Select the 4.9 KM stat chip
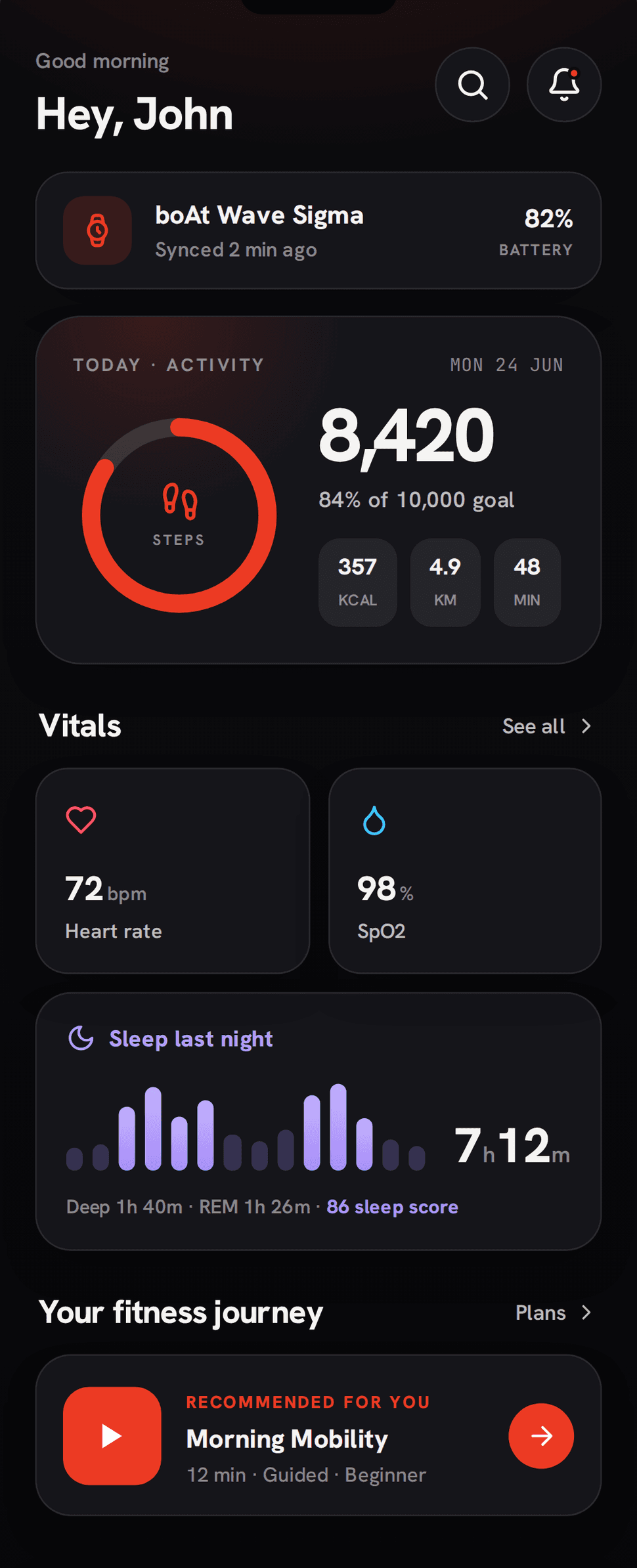 [445, 582]
